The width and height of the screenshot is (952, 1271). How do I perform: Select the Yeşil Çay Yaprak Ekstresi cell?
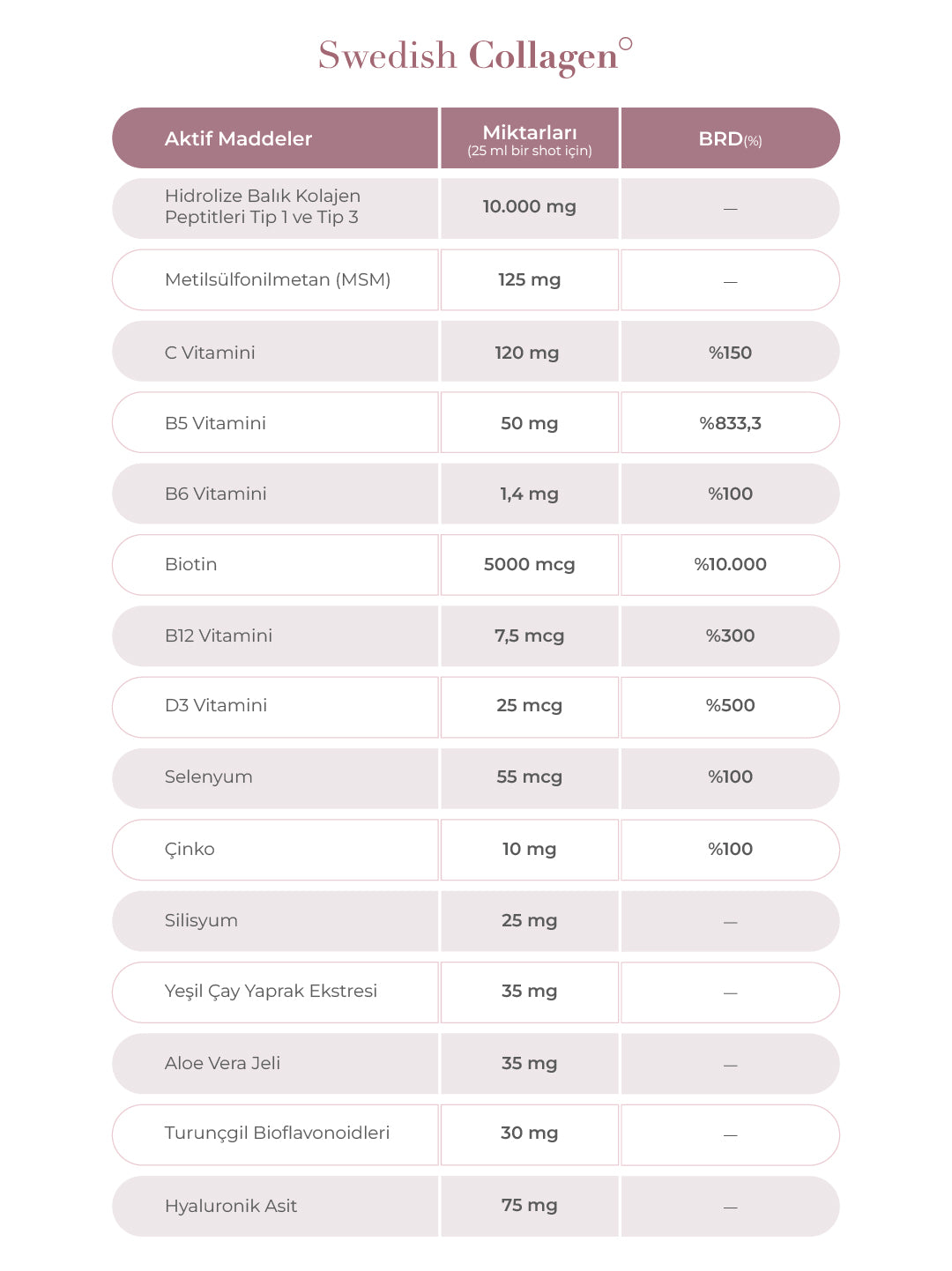(271, 992)
